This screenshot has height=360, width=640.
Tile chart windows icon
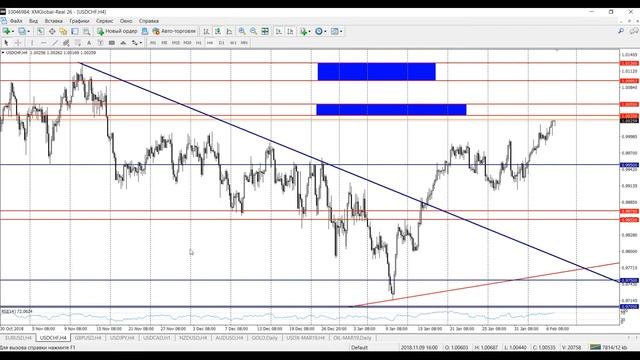coord(265,31)
